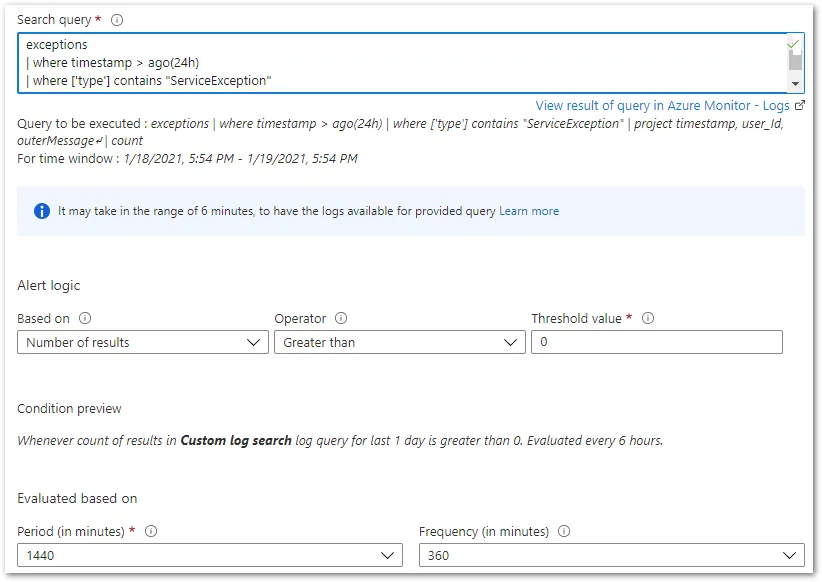822x582 pixels.
Task: Click the green checkmark in the query box
Action: pos(793,45)
